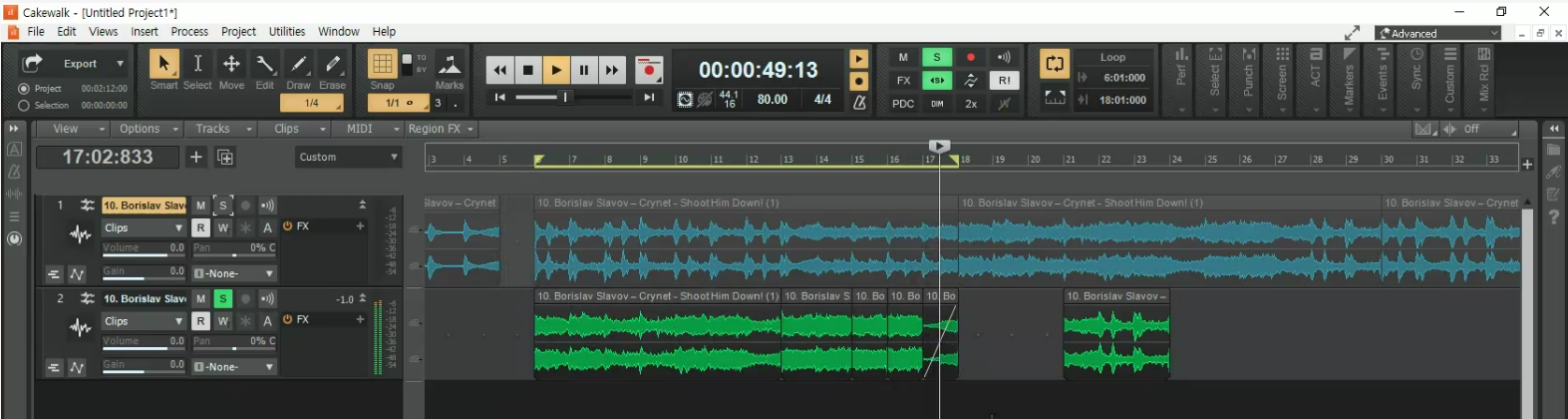1568x419 pixels.
Task: Pick the Edit tool
Action: point(265,64)
